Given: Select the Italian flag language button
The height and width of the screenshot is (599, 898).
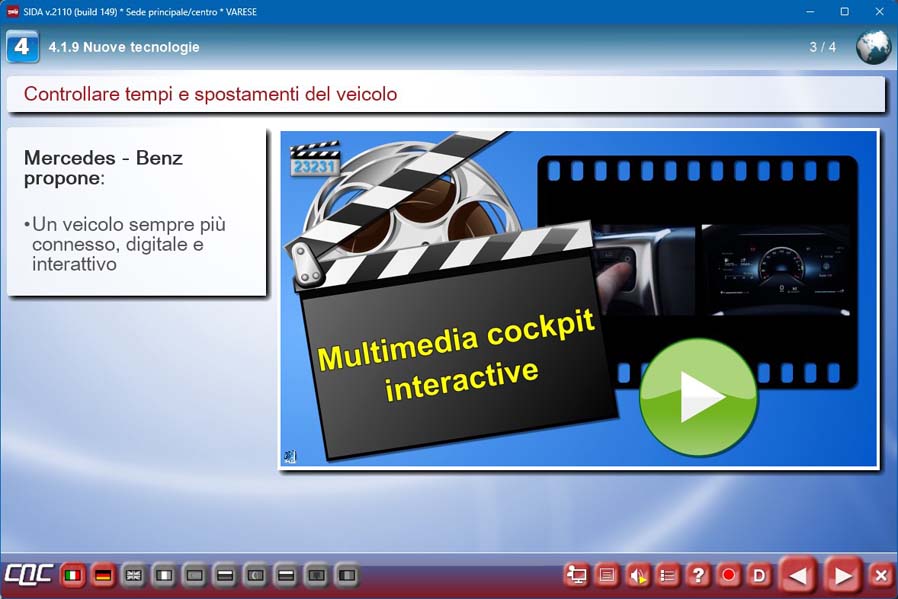Looking at the screenshot, I should (x=72, y=575).
